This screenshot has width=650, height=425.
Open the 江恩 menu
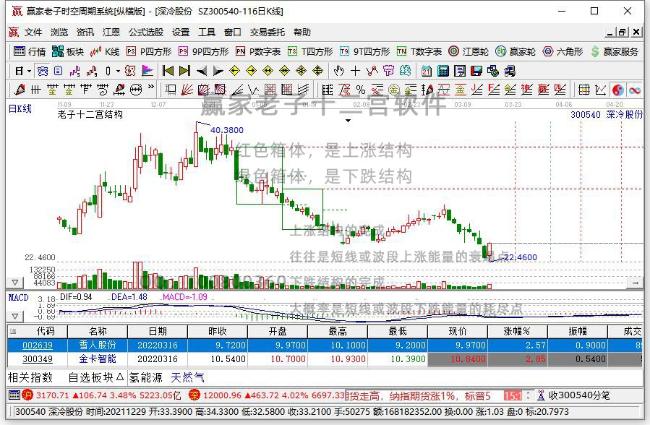pos(111,32)
